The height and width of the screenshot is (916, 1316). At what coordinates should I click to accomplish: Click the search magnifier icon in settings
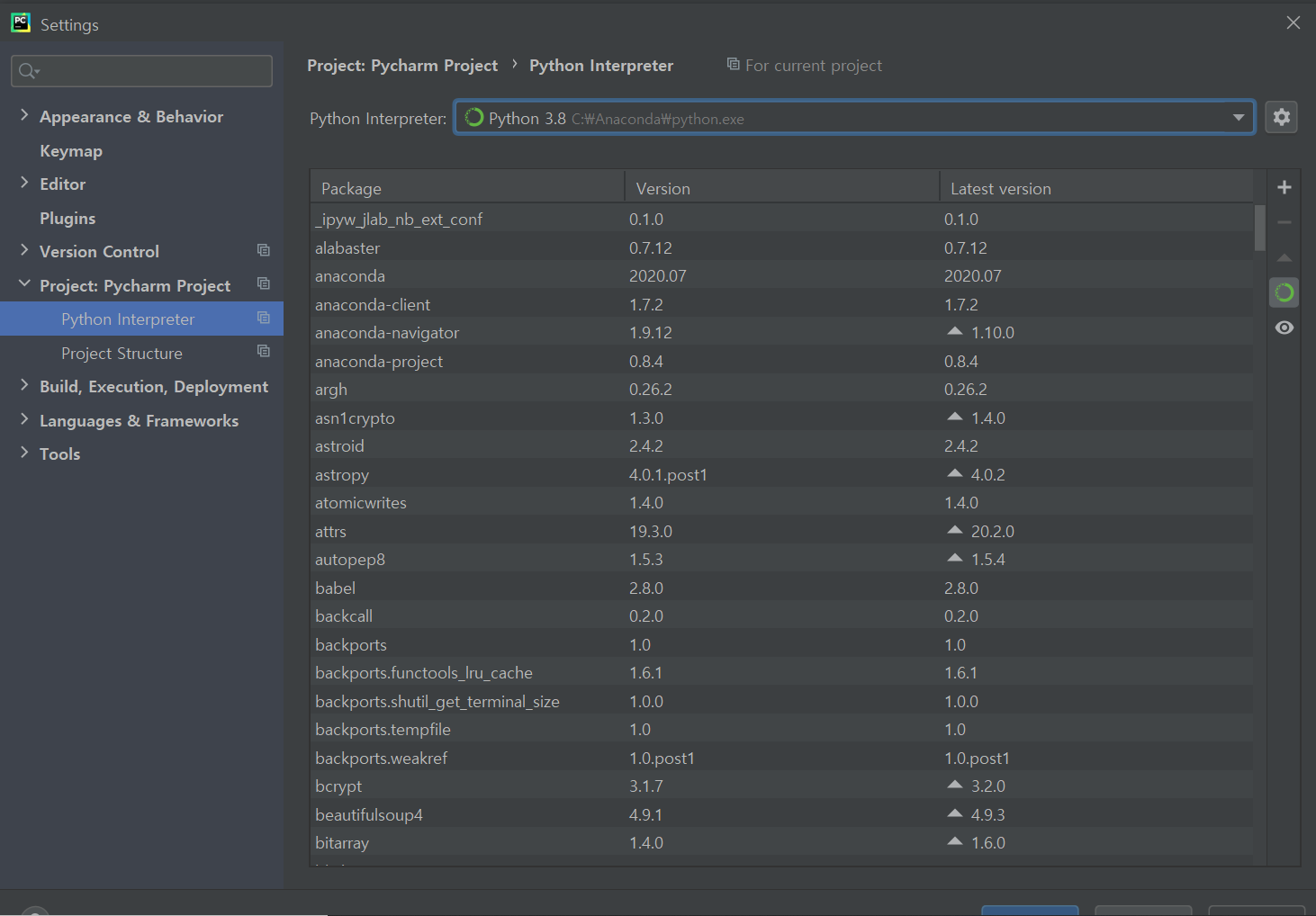click(28, 71)
